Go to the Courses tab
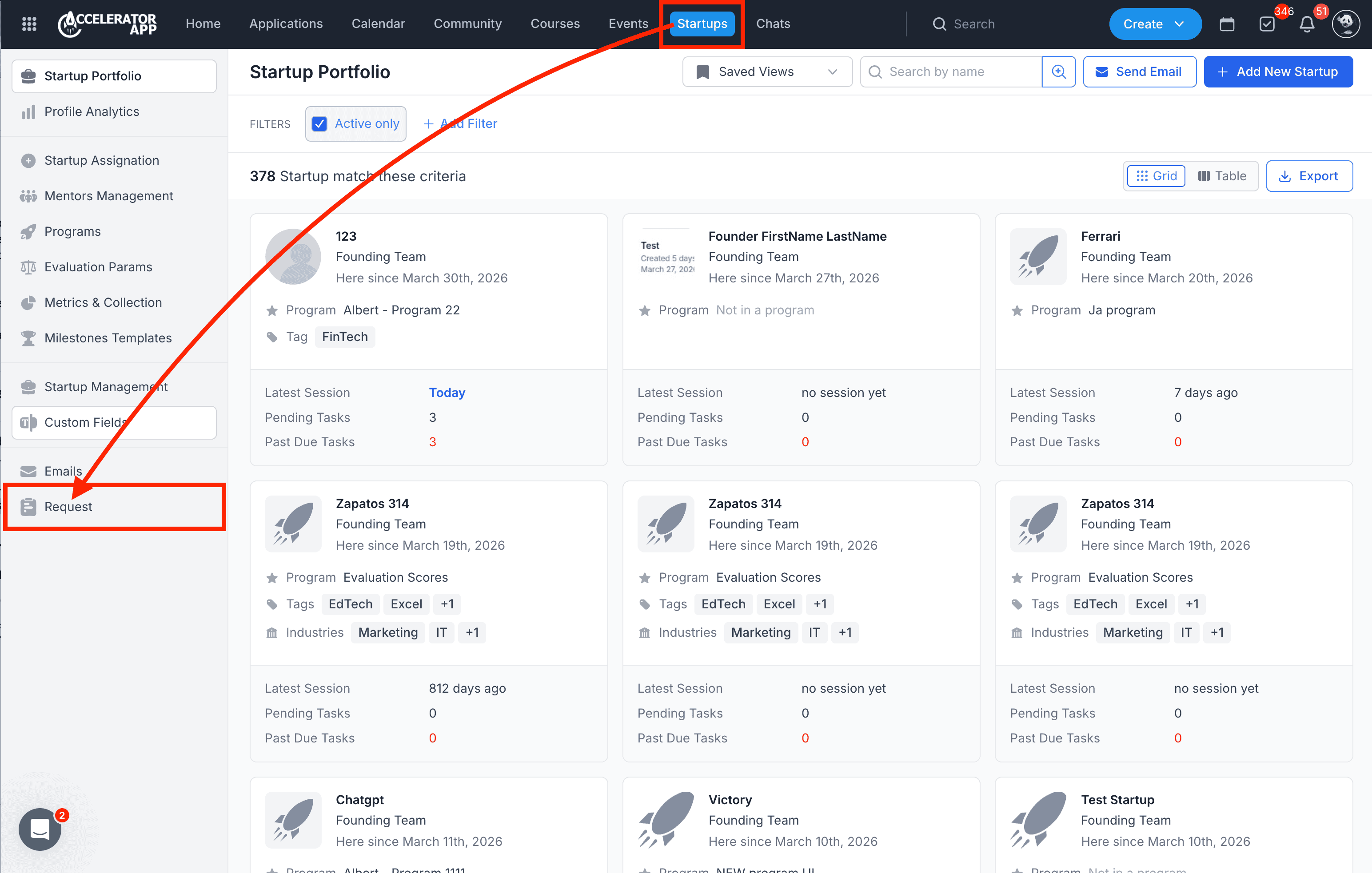 [555, 24]
